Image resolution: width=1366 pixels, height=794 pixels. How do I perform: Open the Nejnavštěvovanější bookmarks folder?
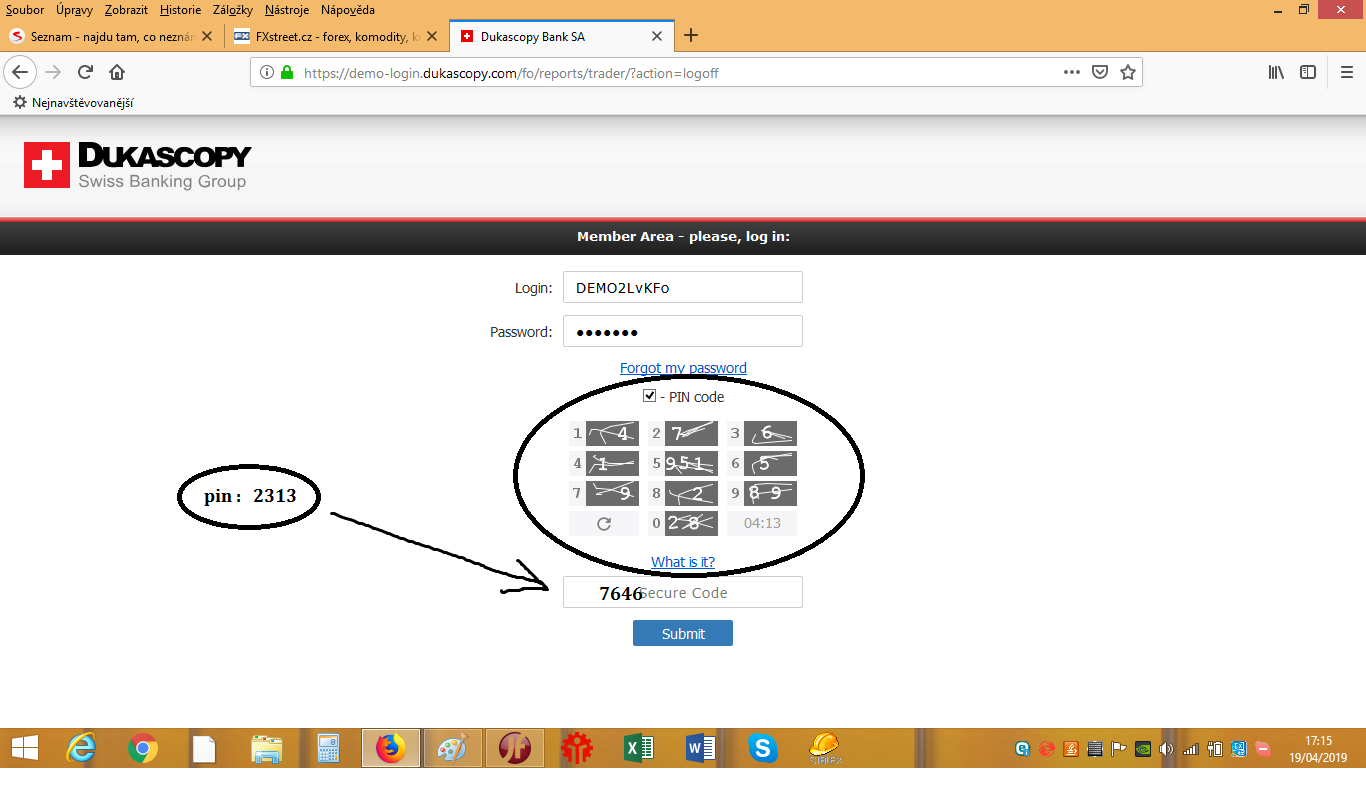[x=73, y=102]
